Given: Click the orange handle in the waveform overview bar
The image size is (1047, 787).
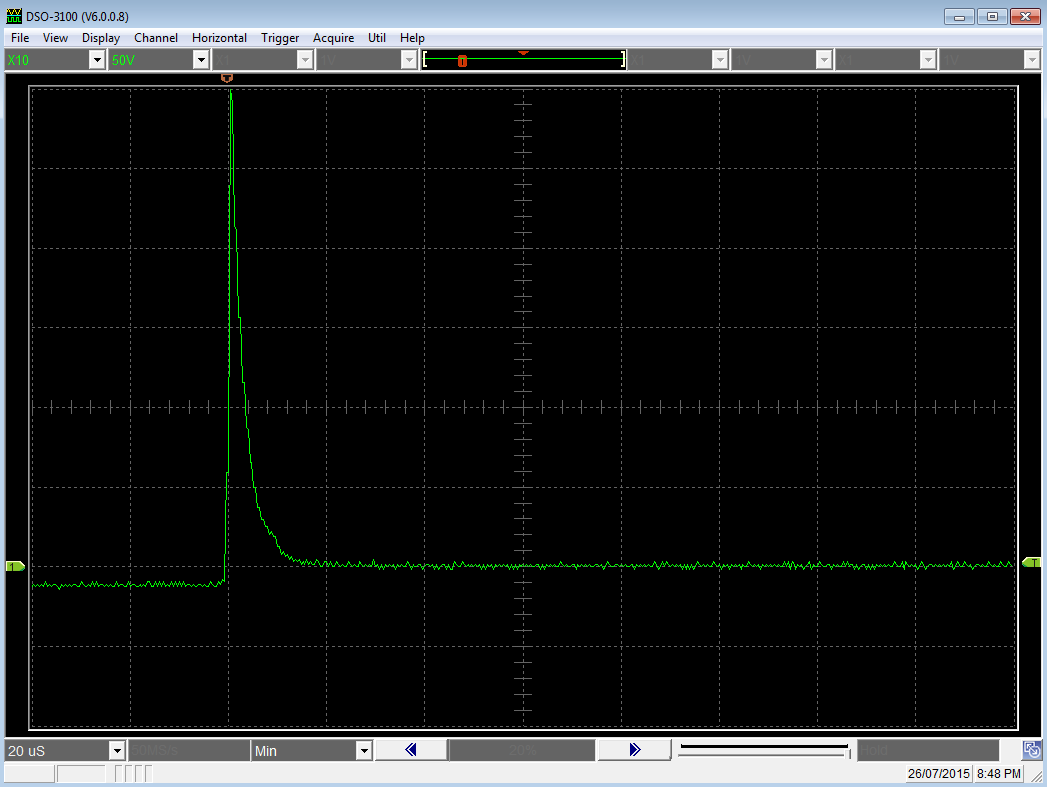Looking at the screenshot, I should coord(462,61).
